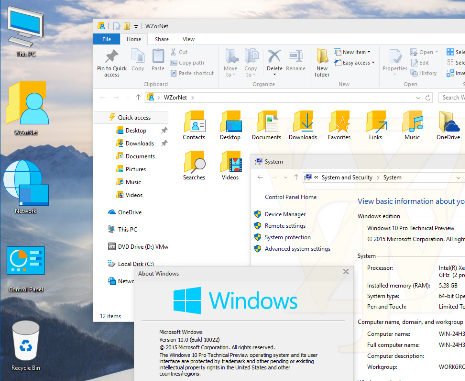Select the Documents folder in file pane
The height and width of the screenshot is (381, 465).
[266, 125]
